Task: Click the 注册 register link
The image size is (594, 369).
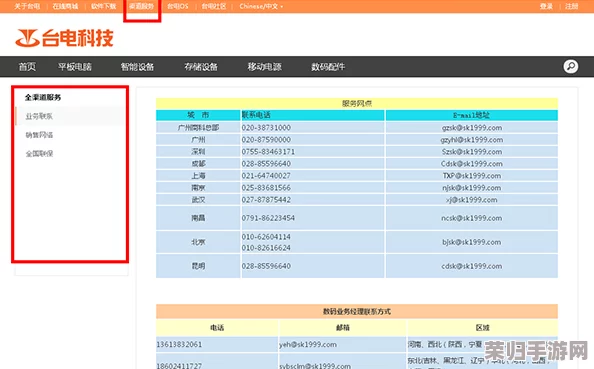Action: [572, 6]
